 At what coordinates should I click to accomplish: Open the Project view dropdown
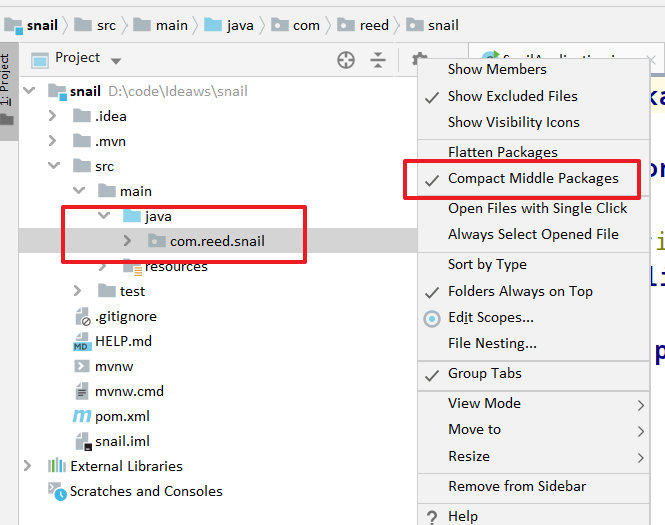tap(116, 60)
